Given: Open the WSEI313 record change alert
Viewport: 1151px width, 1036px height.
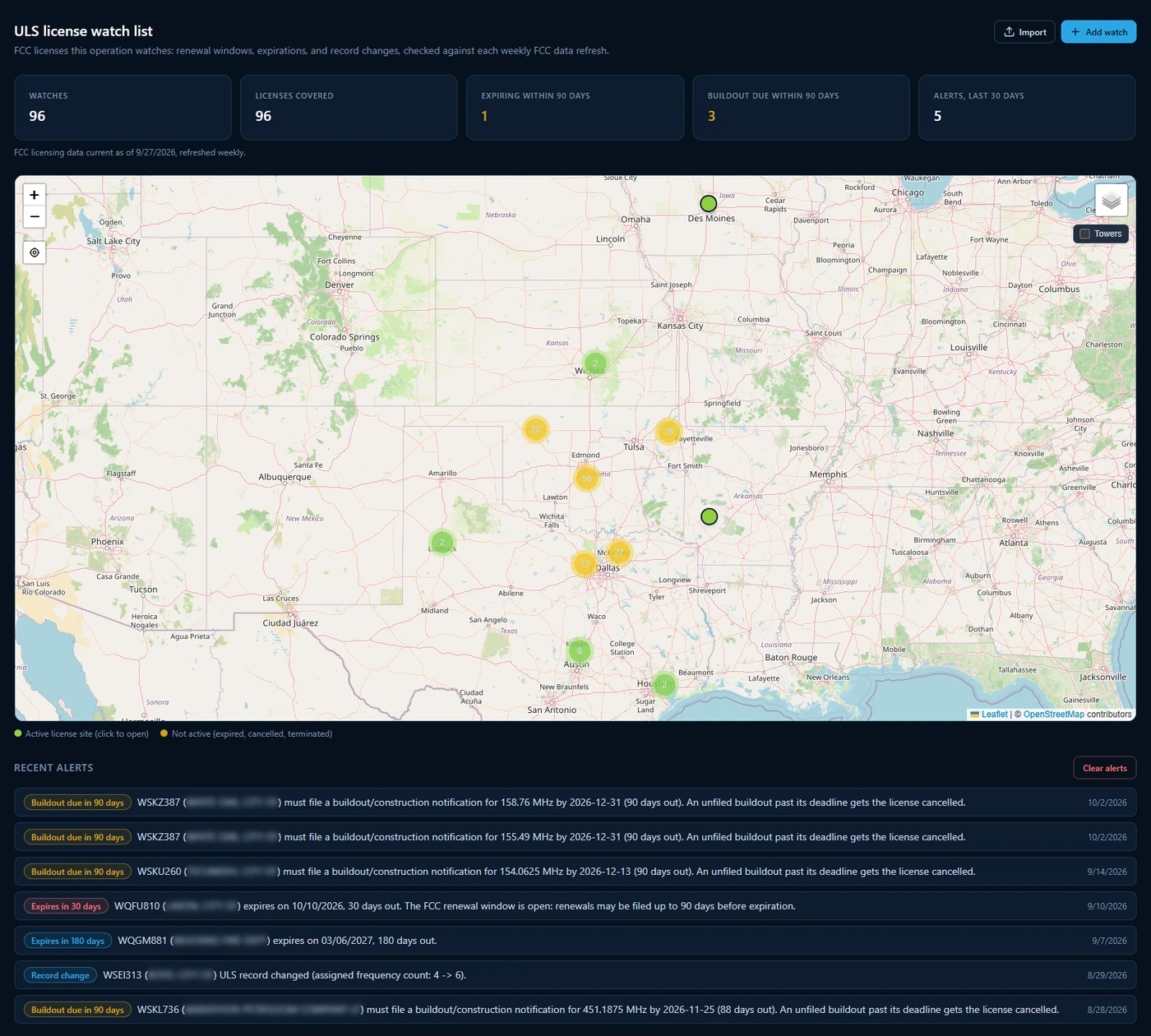Looking at the screenshot, I should tap(575, 975).
